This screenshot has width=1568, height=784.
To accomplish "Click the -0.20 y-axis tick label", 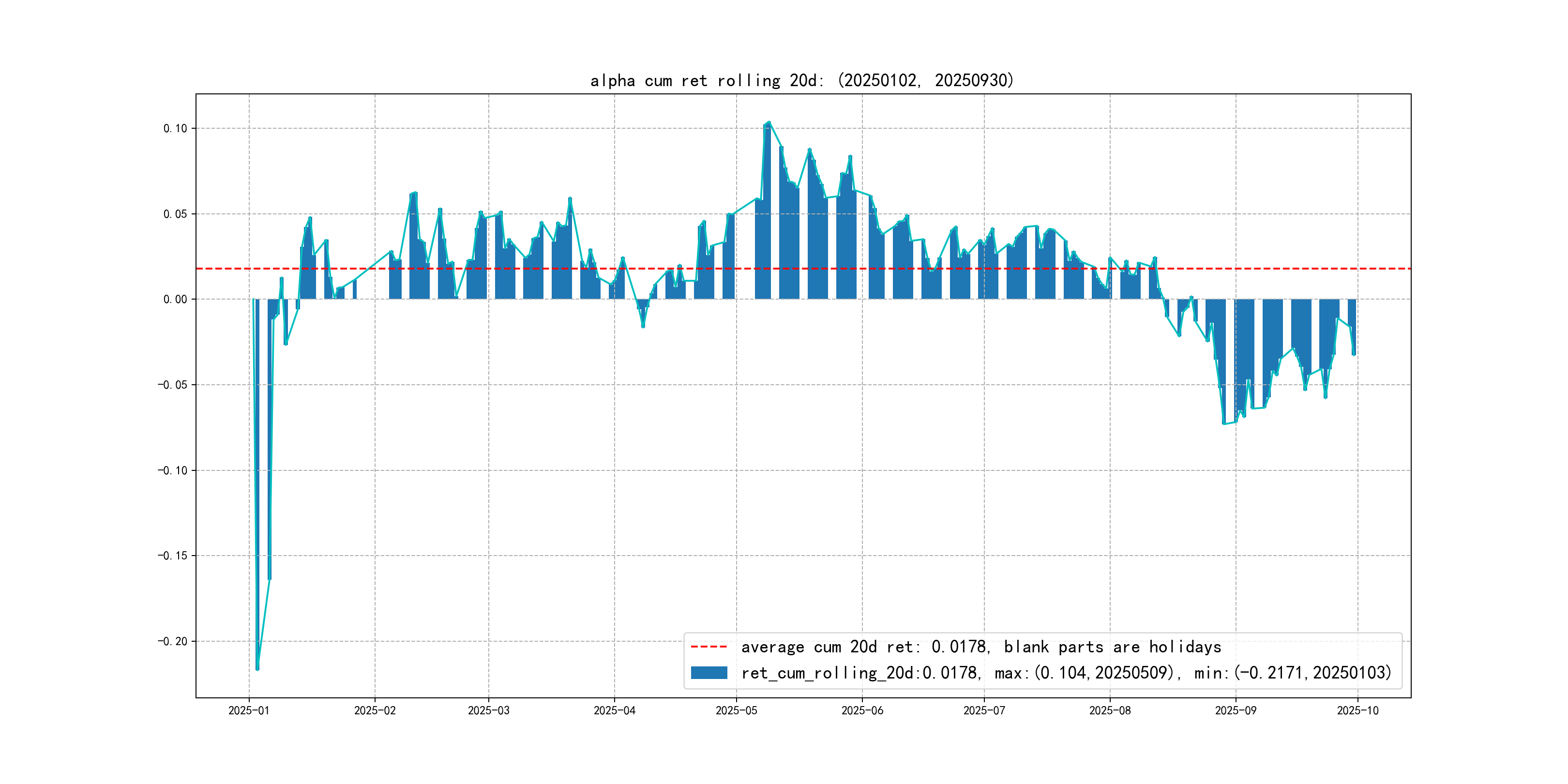I will [172, 641].
